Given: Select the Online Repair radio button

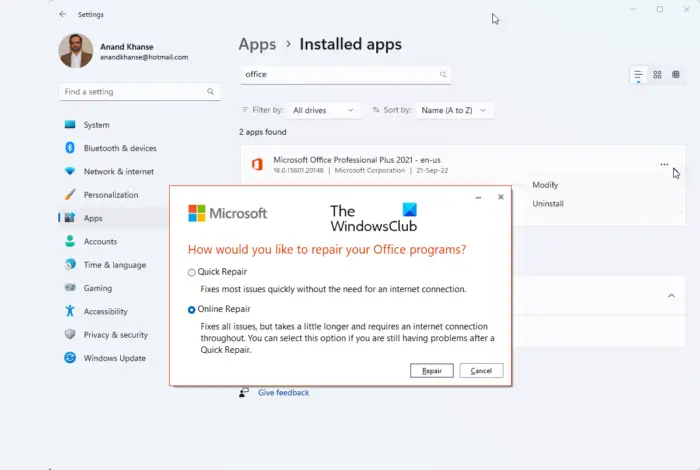Looking at the screenshot, I should pos(192,310).
